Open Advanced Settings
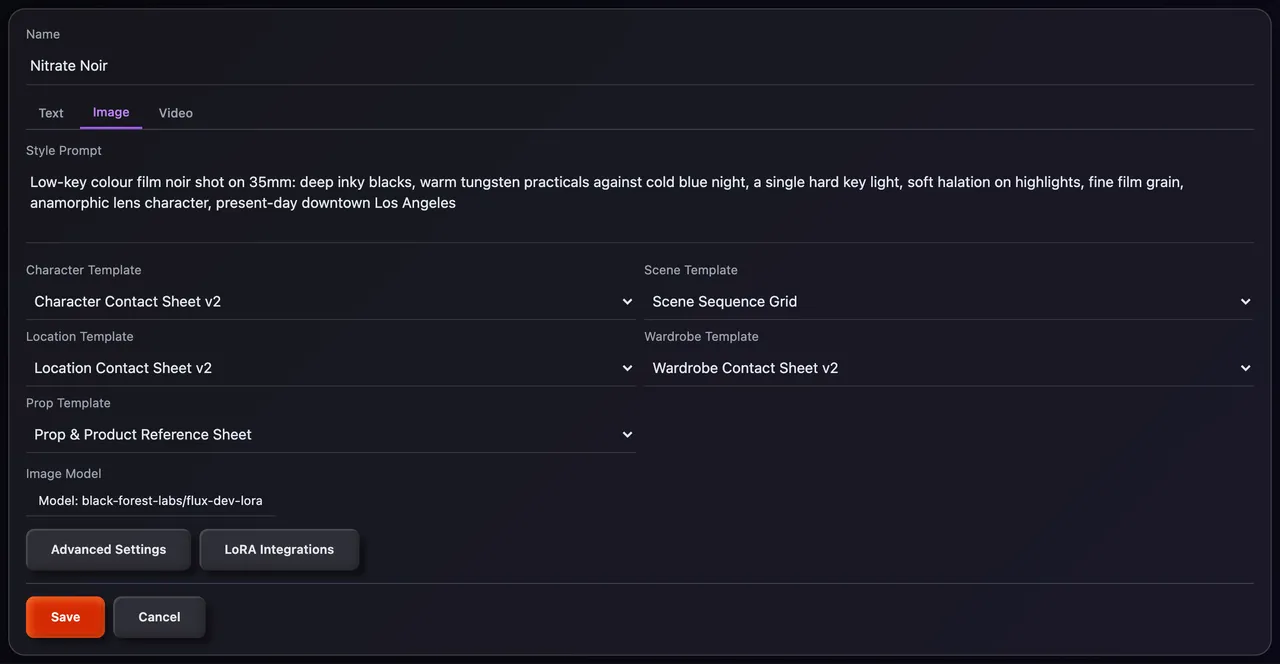The image size is (1280, 664). tap(108, 550)
